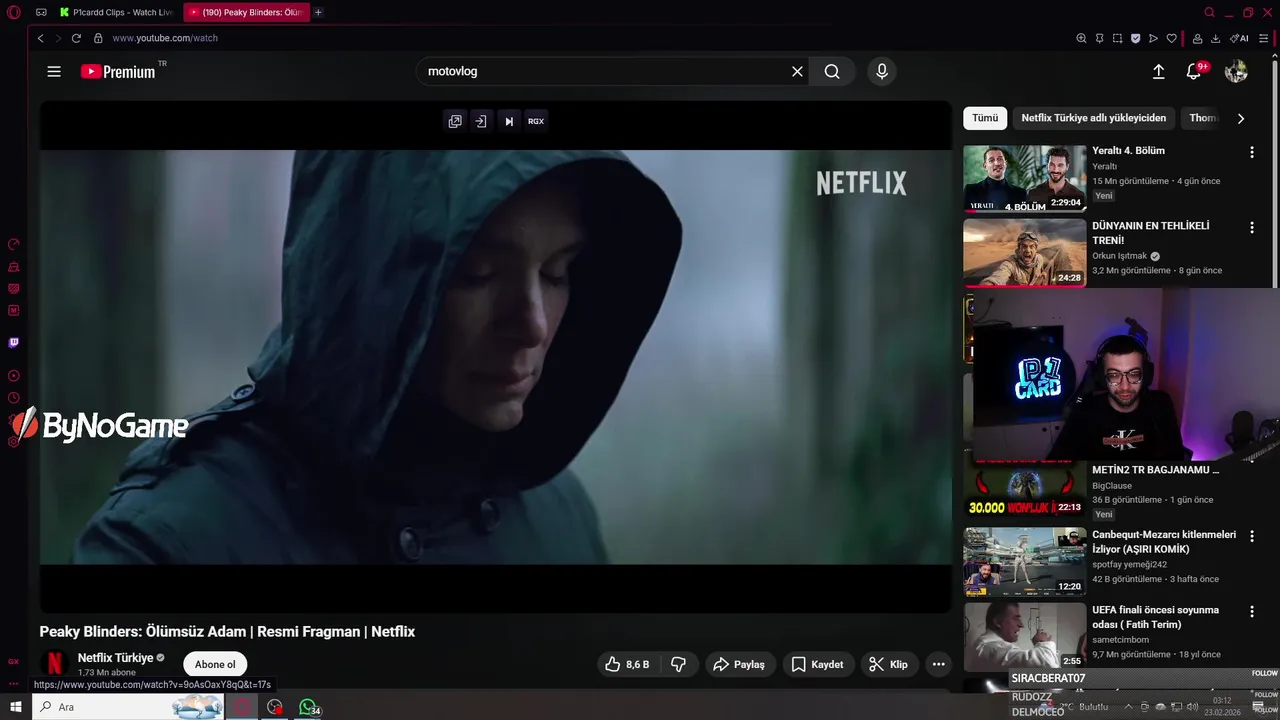Open the browser profile icon
The height and width of the screenshot is (720, 1280).
tap(1197, 38)
